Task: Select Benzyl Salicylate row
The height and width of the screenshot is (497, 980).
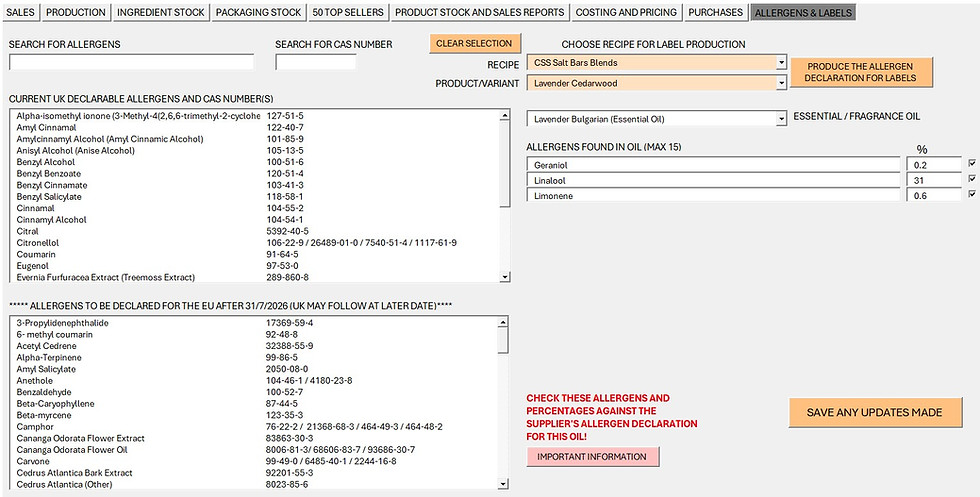Action: coord(254,196)
